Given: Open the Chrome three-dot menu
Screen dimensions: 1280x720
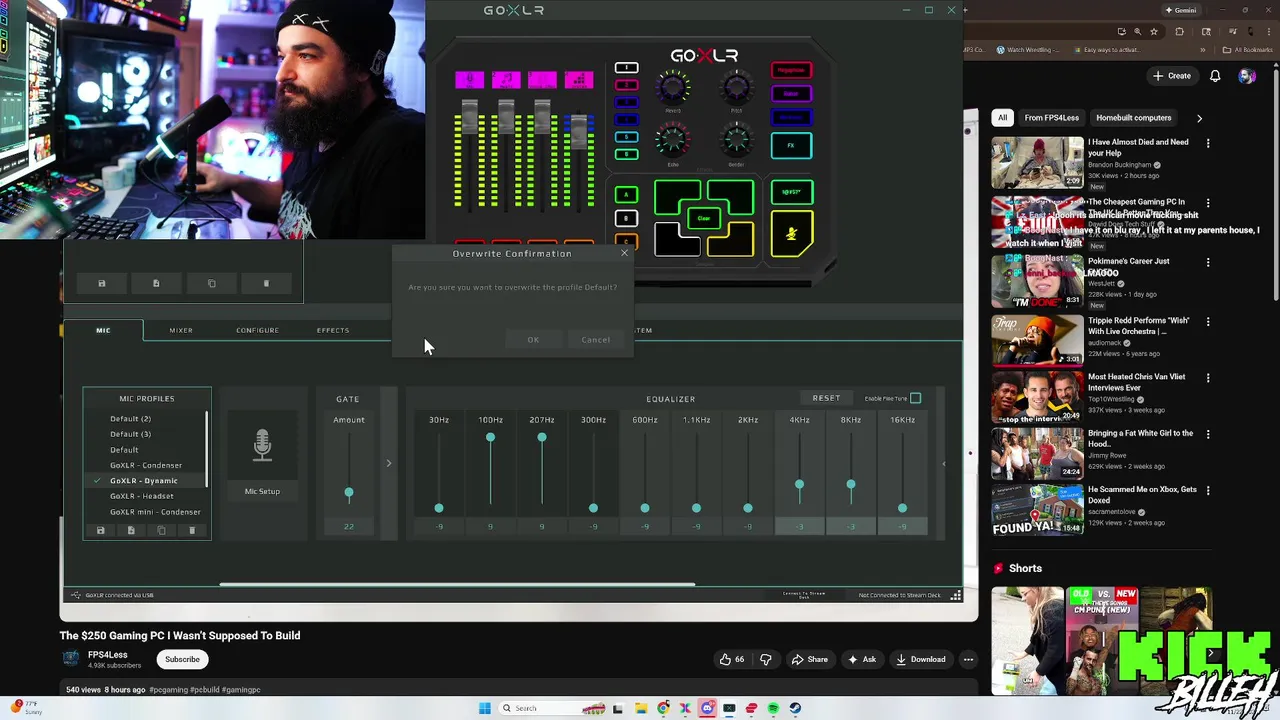Looking at the screenshot, I should coord(1270,31).
